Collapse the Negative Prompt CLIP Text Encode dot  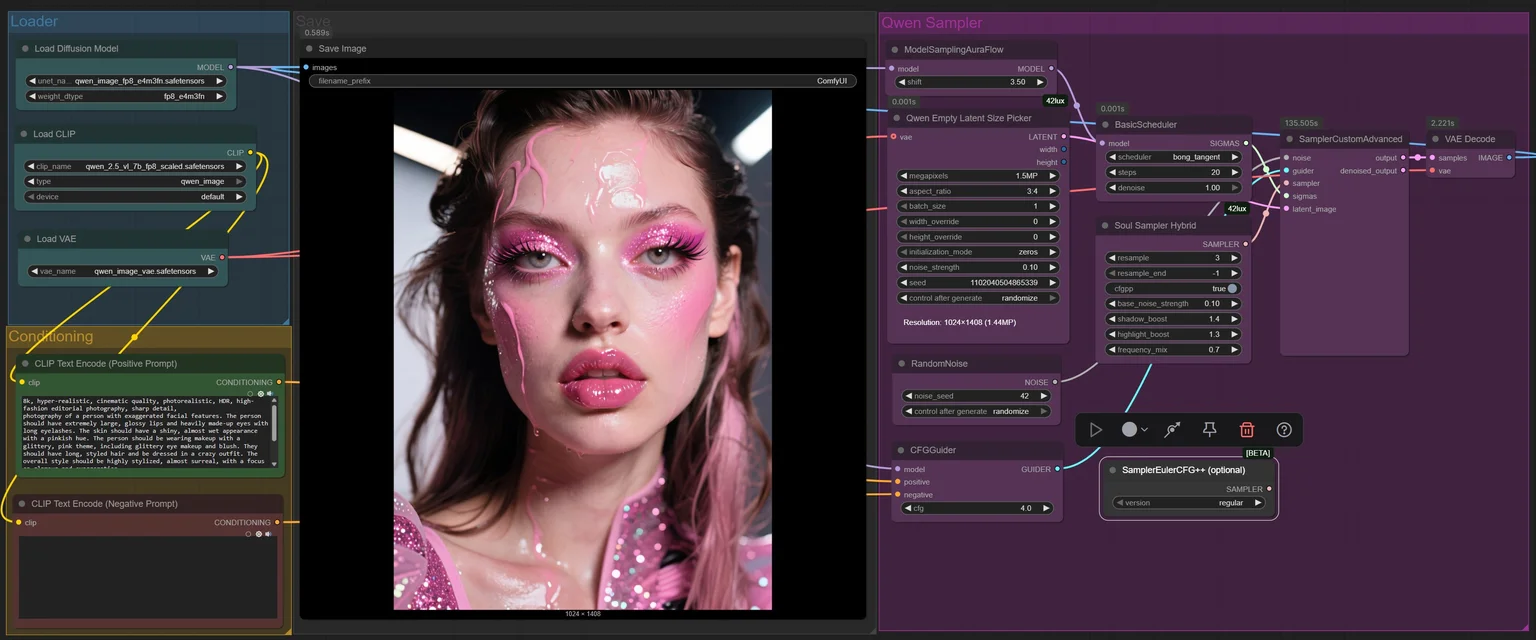21,504
